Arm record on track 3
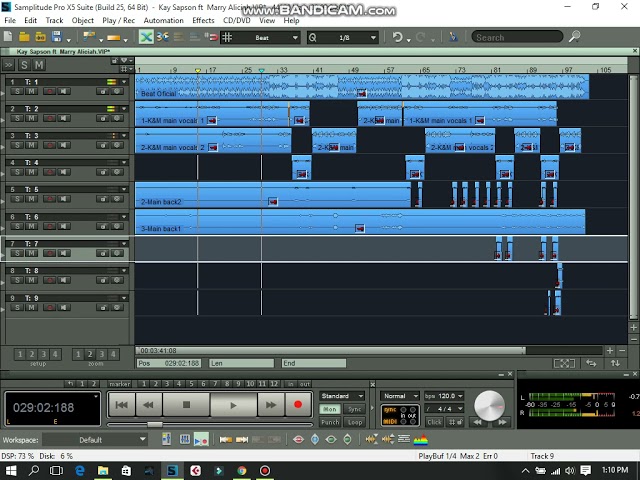The width and height of the screenshot is (640, 480). [x=49, y=145]
